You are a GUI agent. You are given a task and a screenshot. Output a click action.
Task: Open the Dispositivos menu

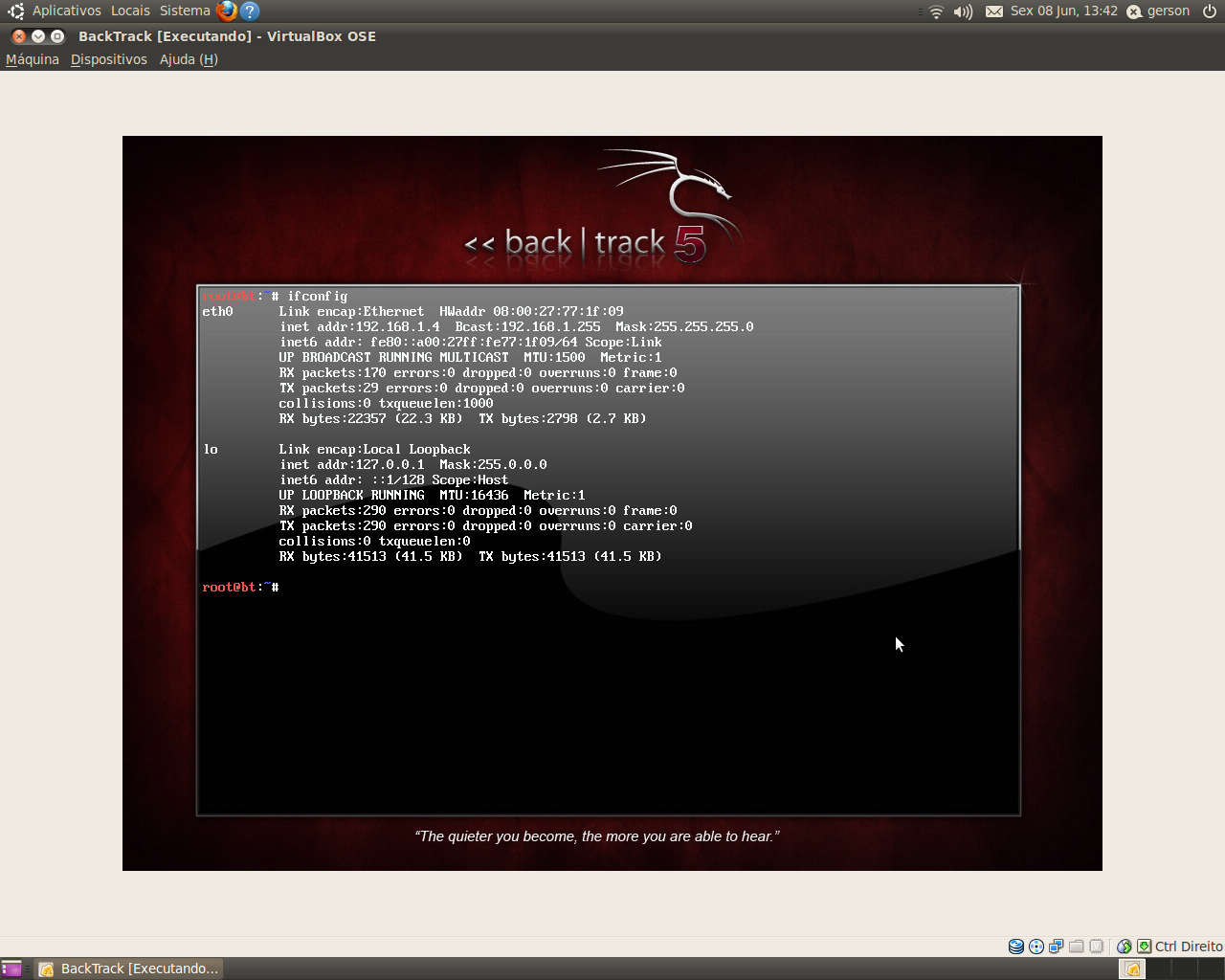[x=109, y=59]
